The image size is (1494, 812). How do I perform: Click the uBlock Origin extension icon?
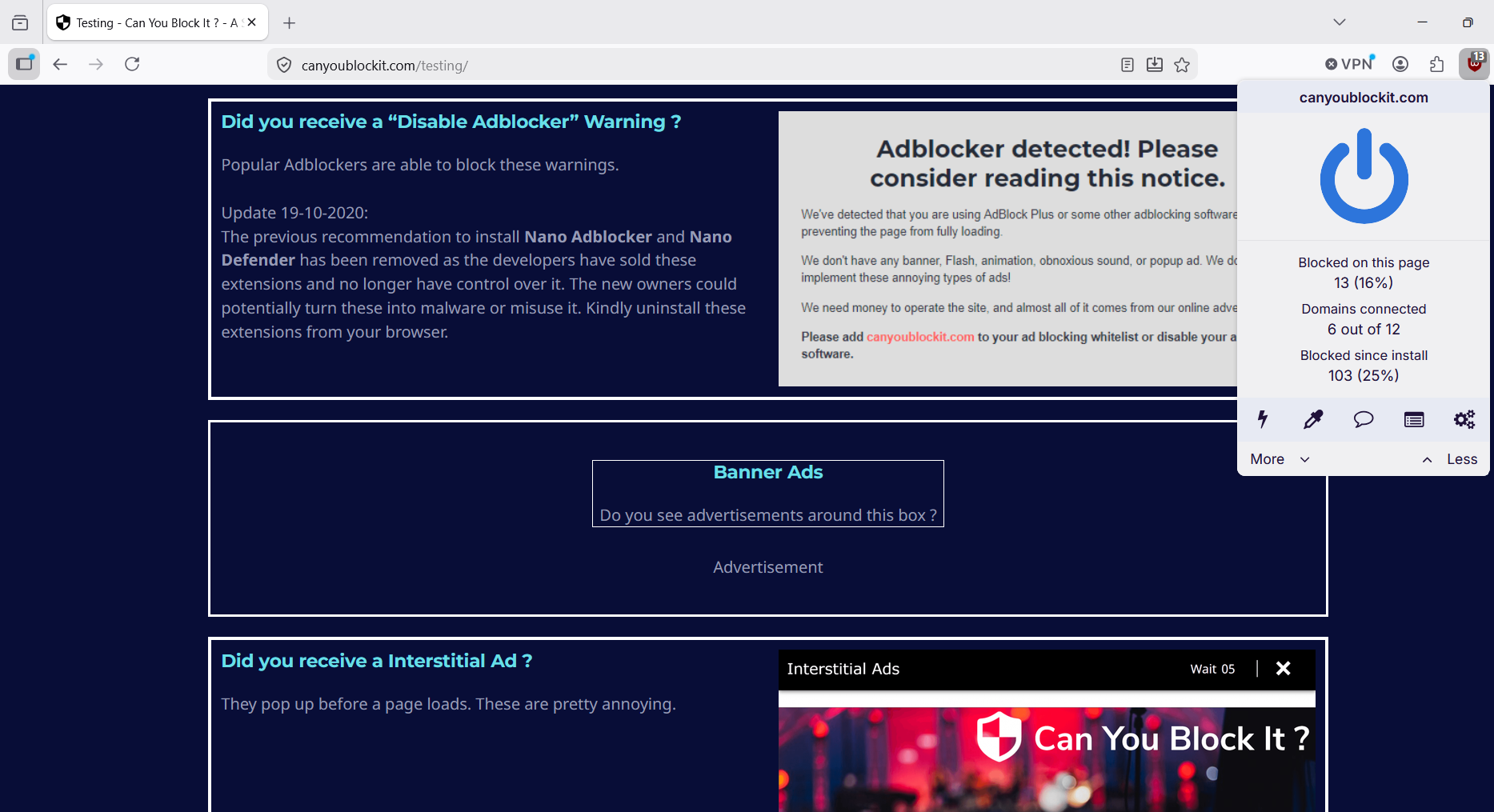(1474, 64)
